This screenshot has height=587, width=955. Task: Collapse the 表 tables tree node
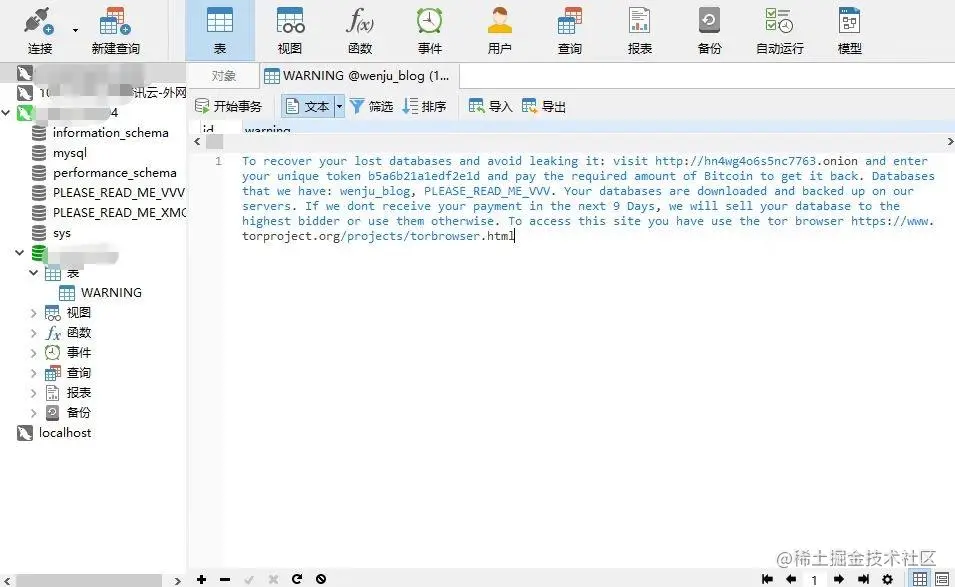click(x=33, y=273)
